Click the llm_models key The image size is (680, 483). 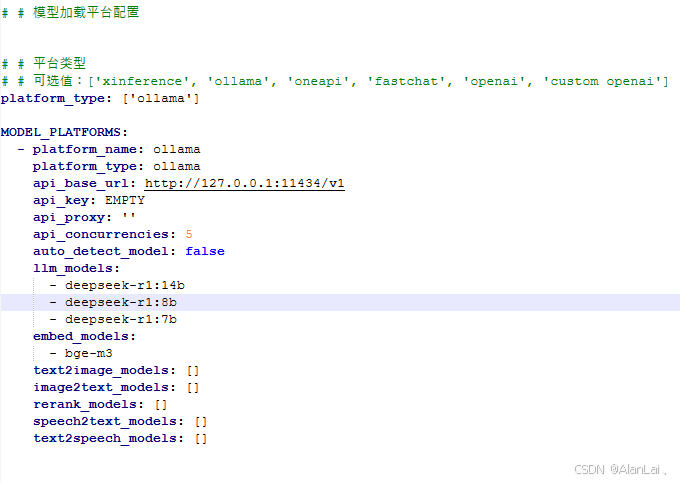76,268
